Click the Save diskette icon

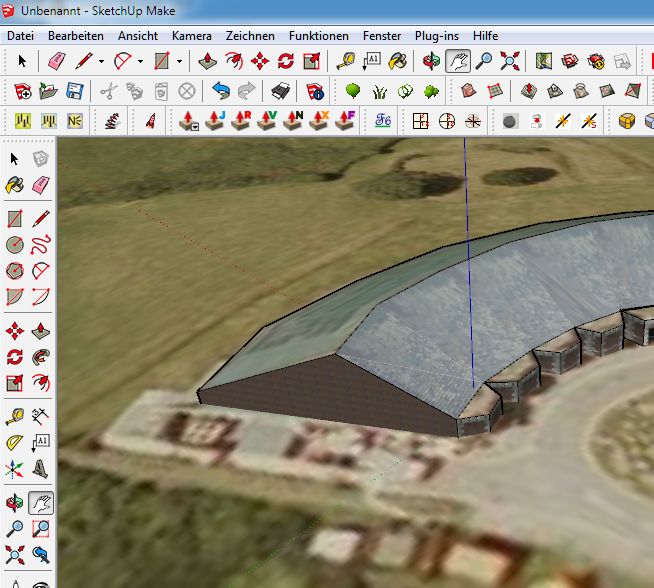click(x=74, y=92)
